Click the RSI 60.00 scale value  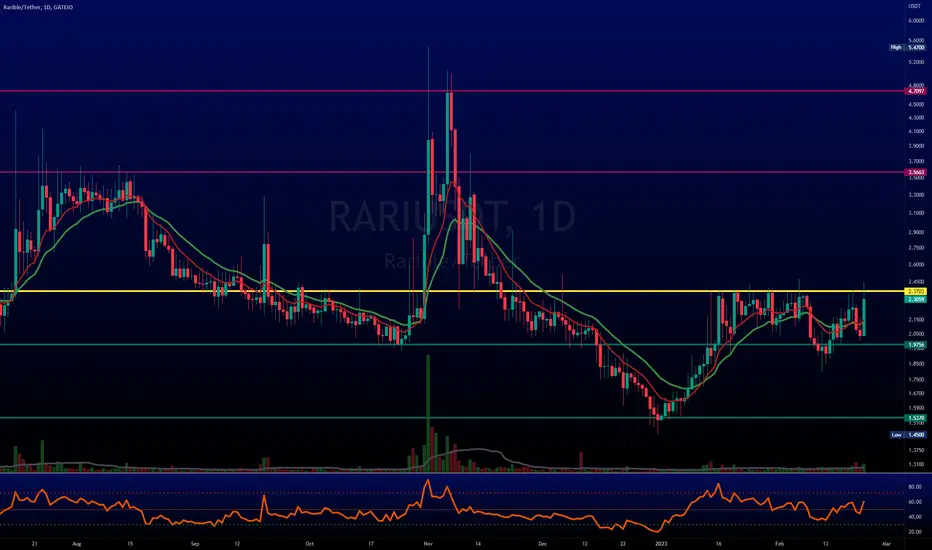(x=915, y=502)
